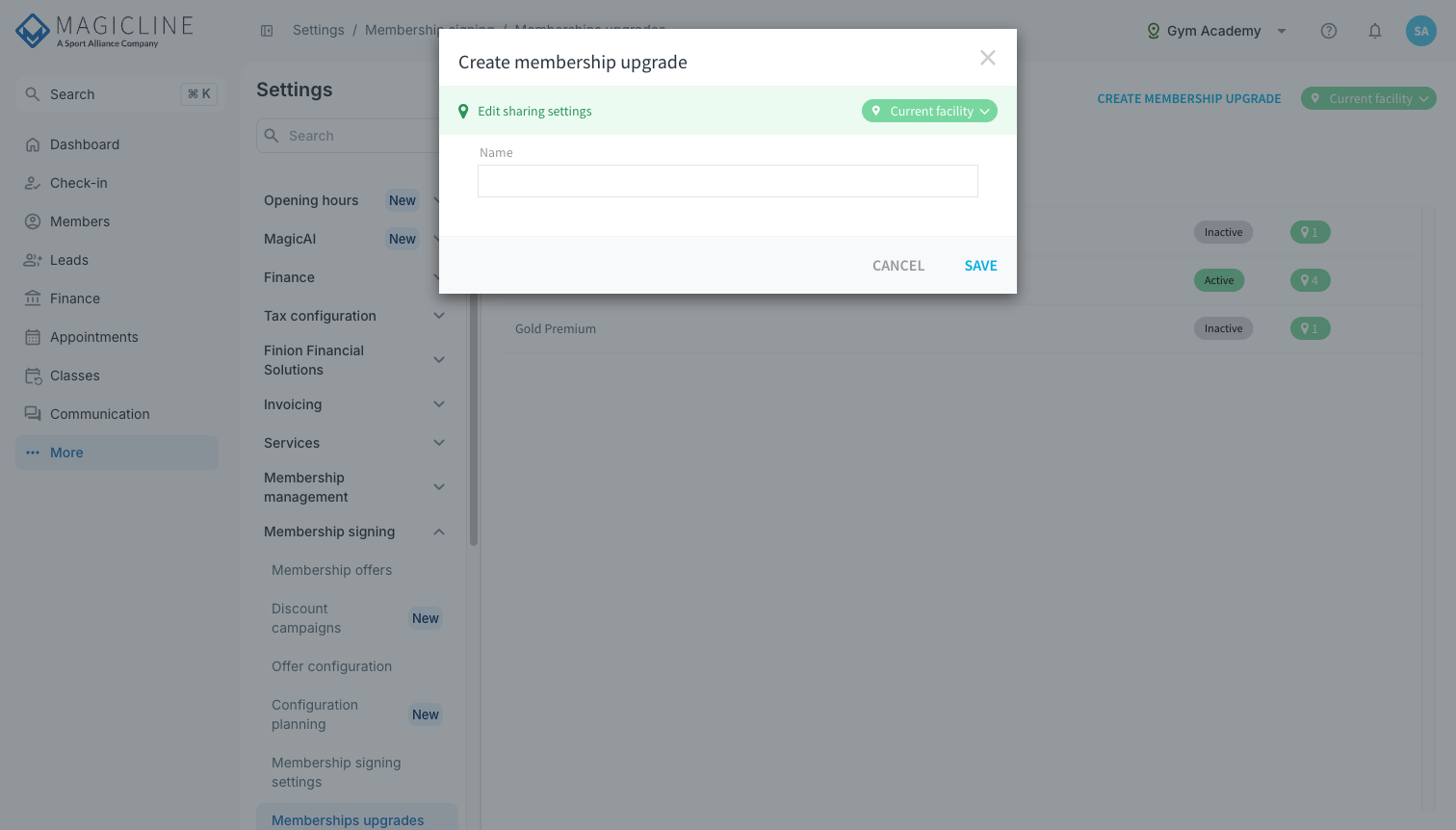
Task: Click Edit sharing settings link
Action: pos(534,112)
